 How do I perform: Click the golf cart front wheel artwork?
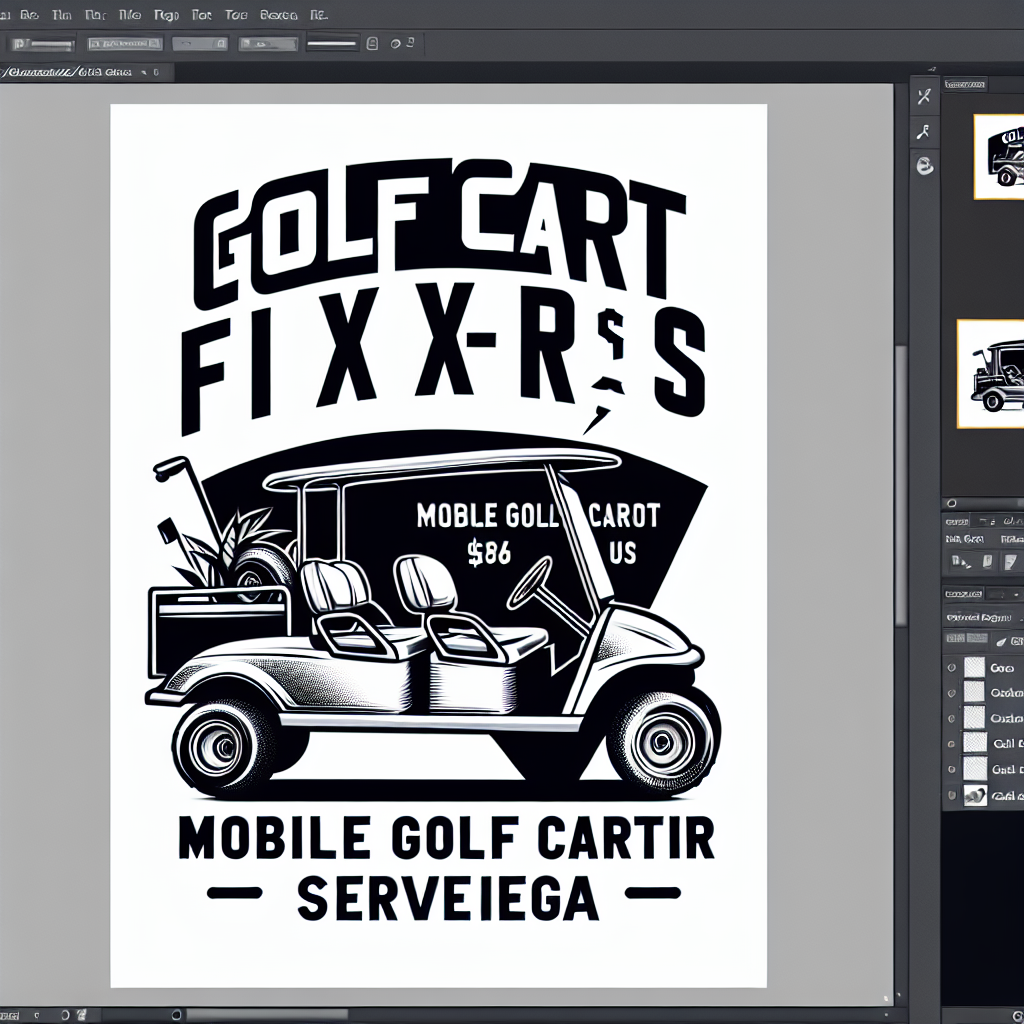662,740
